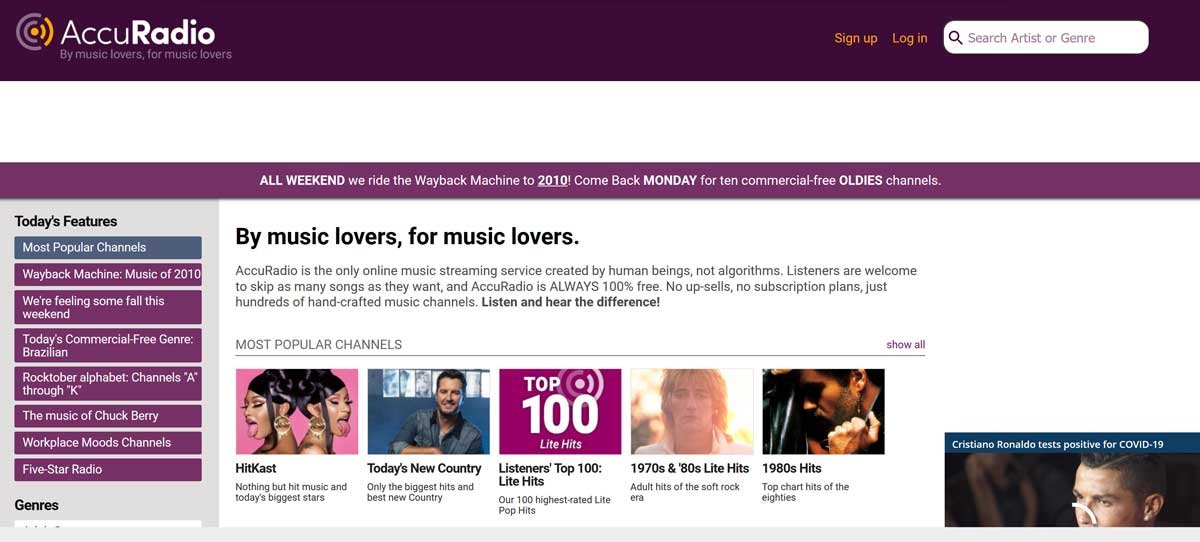Open Today's Commercial-Free Genre: Brazilian
This screenshot has height=542, width=1200.
(x=108, y=345)
